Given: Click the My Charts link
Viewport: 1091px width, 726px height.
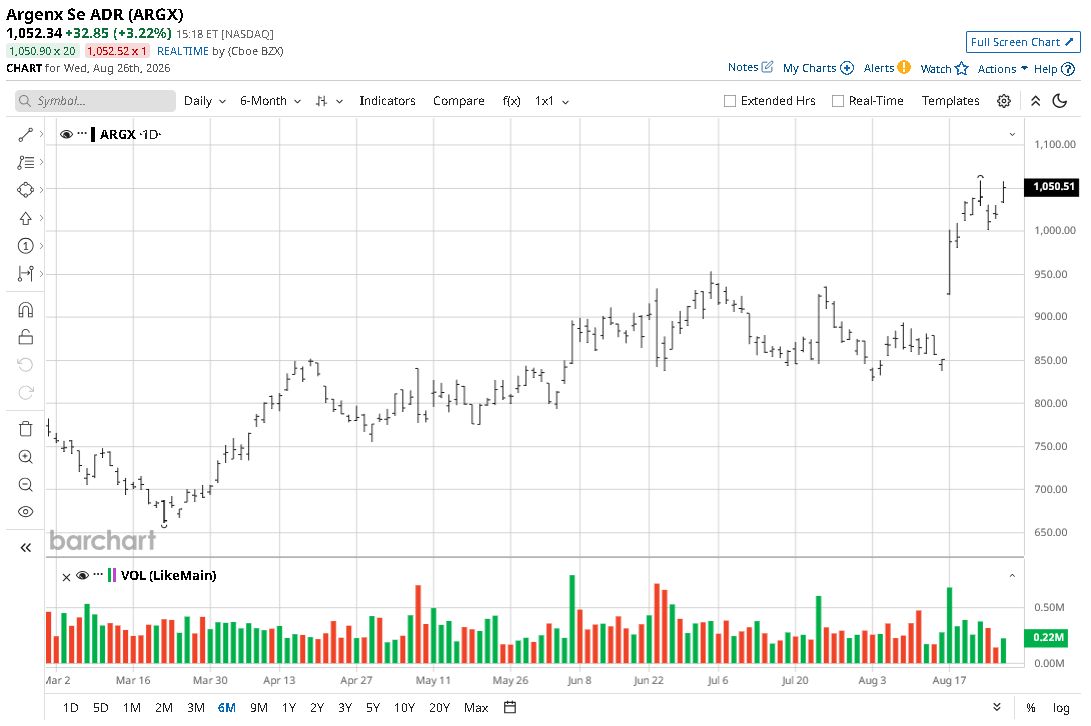Looking at the screenshot, I should [x=809, y=68].
